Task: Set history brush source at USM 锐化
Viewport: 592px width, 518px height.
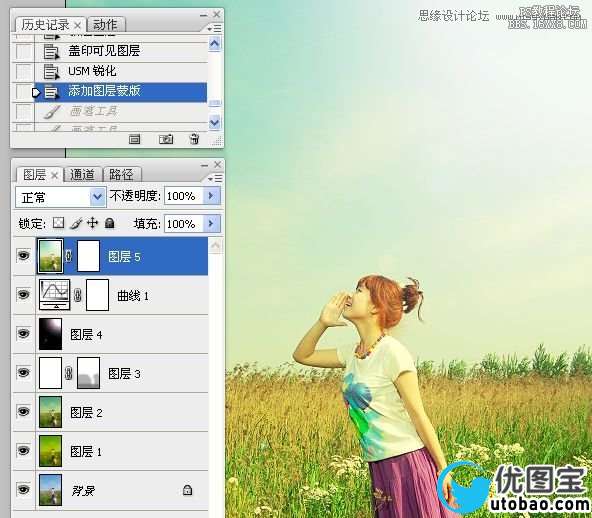Action: 23,72
